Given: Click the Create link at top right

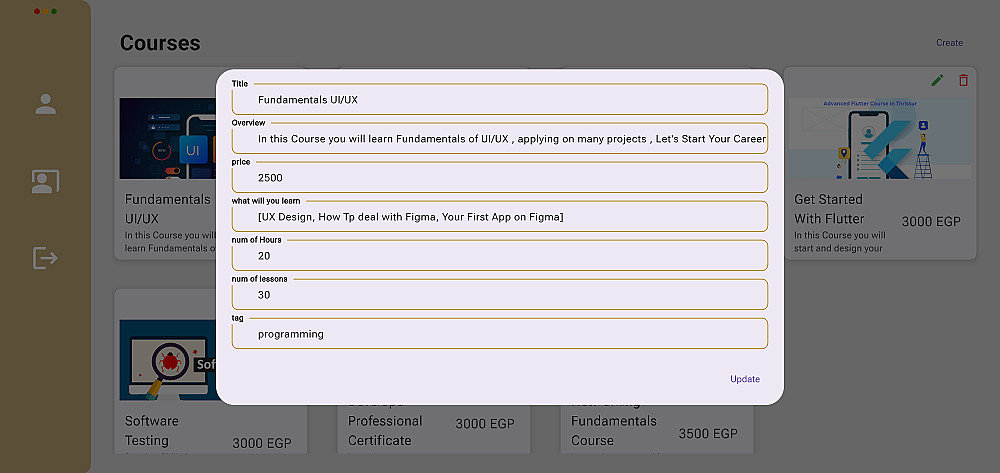Looking at the screenshot, I should pyautogui.click(x=949, y=43).
